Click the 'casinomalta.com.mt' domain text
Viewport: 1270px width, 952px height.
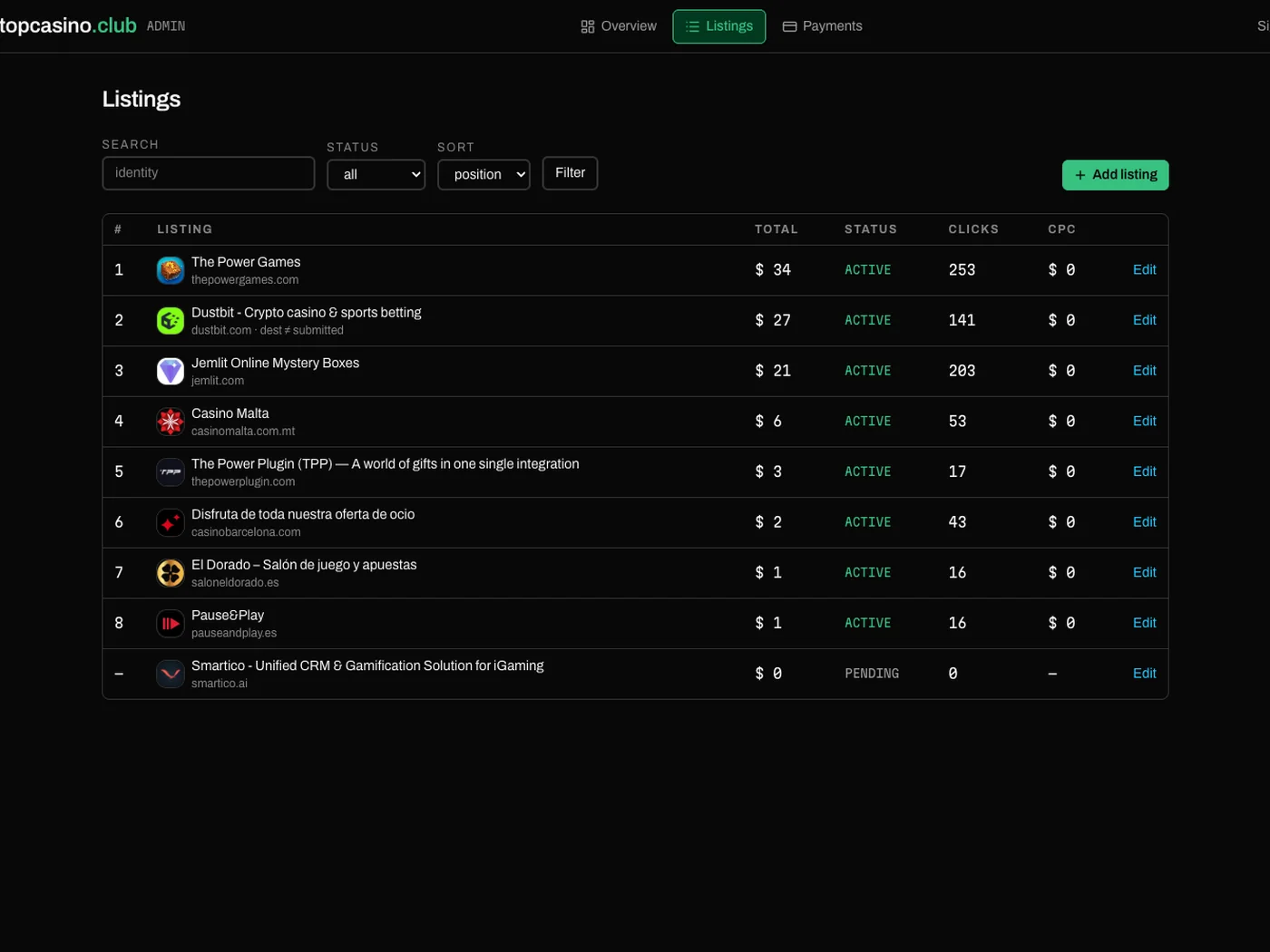click(x=243, y=432)
